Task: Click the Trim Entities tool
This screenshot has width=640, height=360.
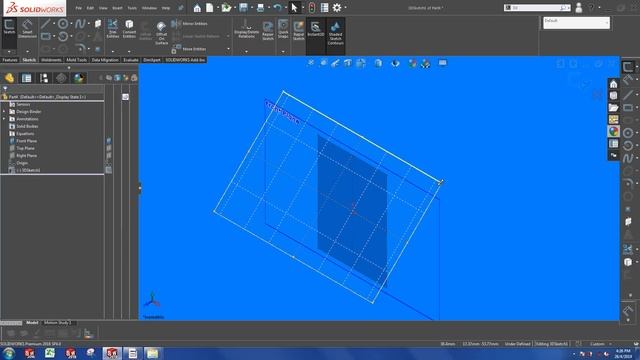Action: [x=113, y=29]
